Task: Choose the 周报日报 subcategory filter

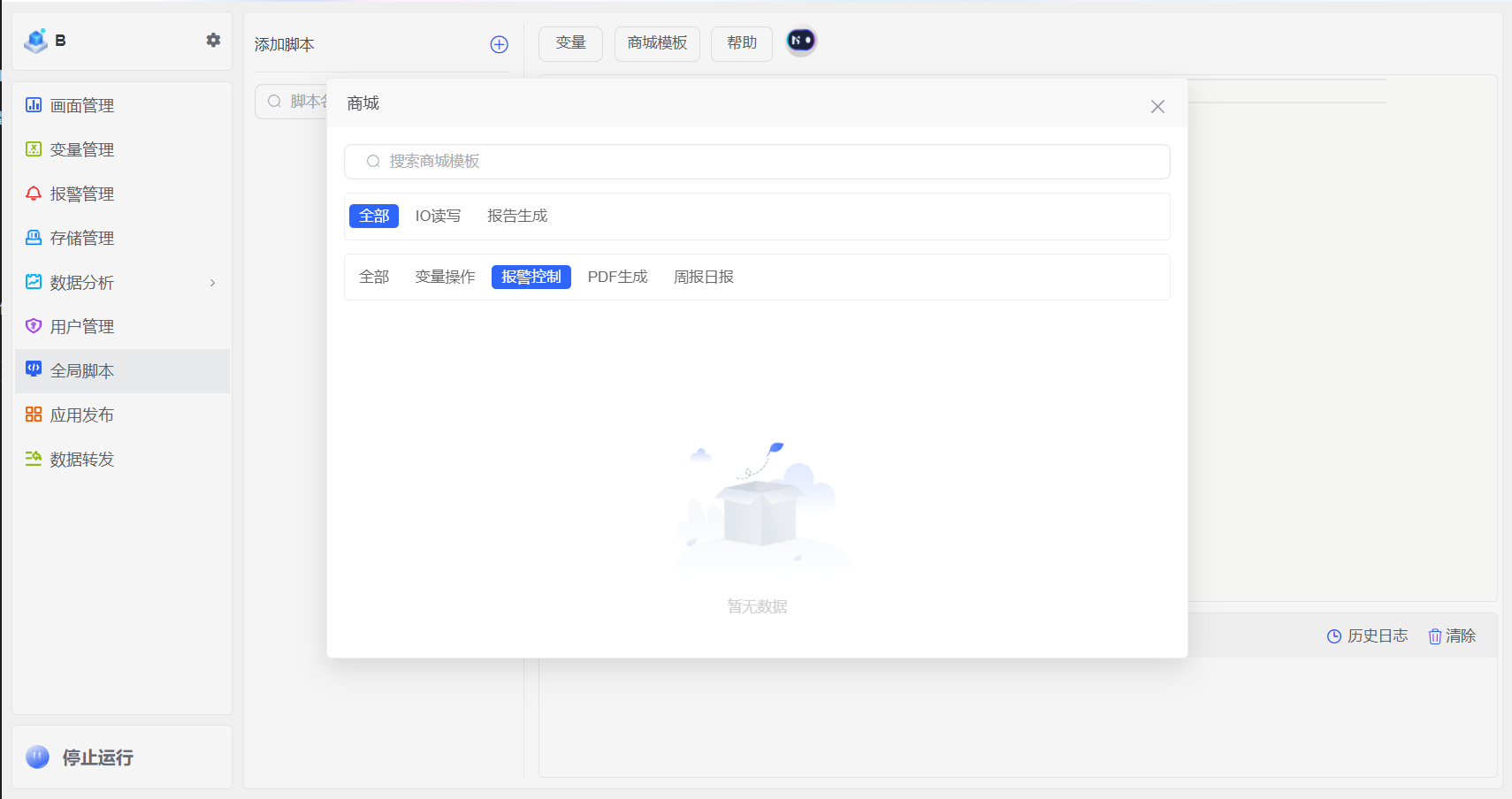Action: pyautogui.click(x=703, y=277)
